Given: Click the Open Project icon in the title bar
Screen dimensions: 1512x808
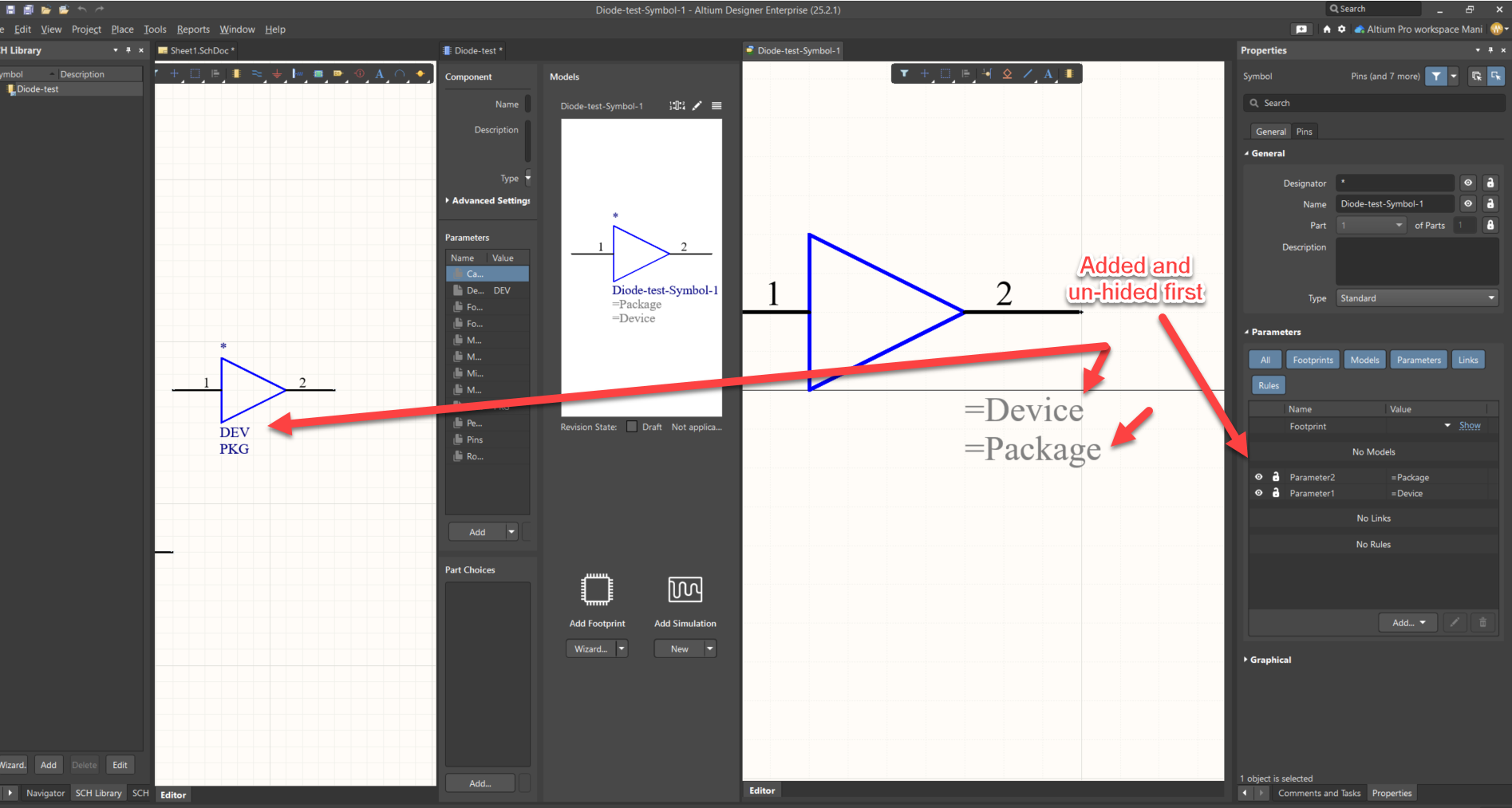Looking at the screenshot, I should pos(64,10).
